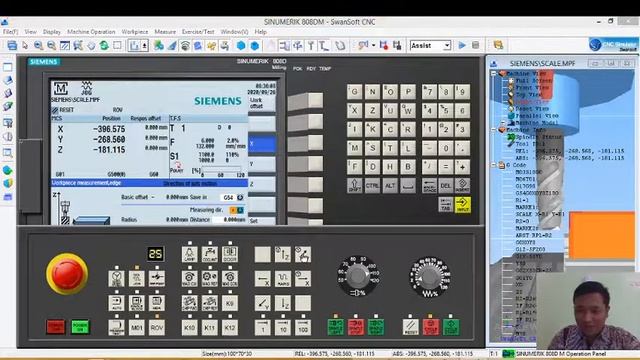Viewport: 640px width, 360px height.
Task: Collapse the Machine View tree node
Action: 493,74
